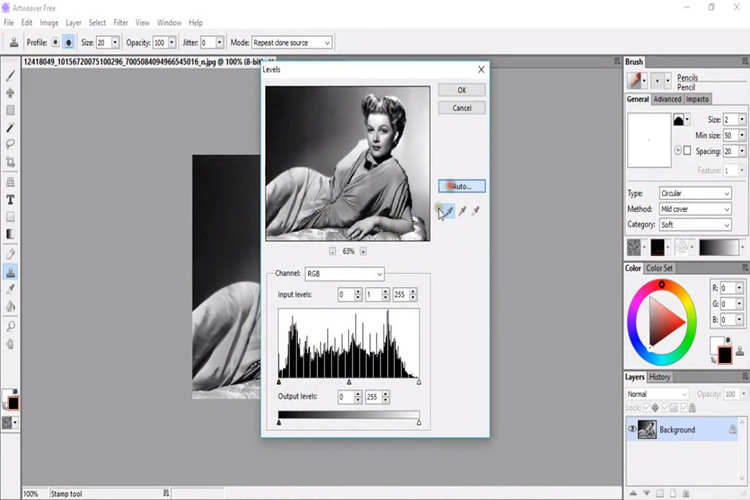Select the Brush tool in left toolbox
The height and width of the screenshot is (500, 750).
click(10, 76)
